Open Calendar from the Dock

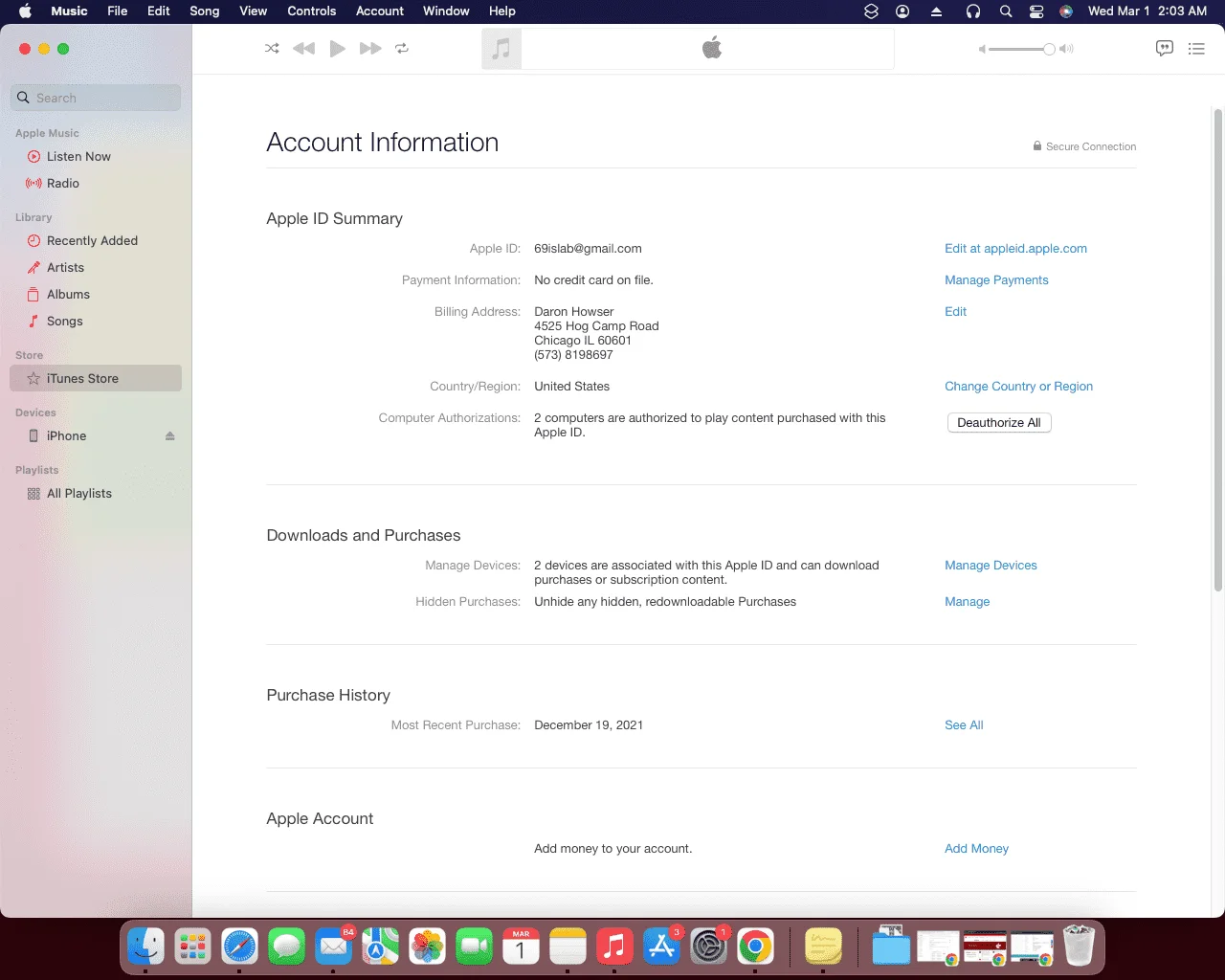coord(522,947)
